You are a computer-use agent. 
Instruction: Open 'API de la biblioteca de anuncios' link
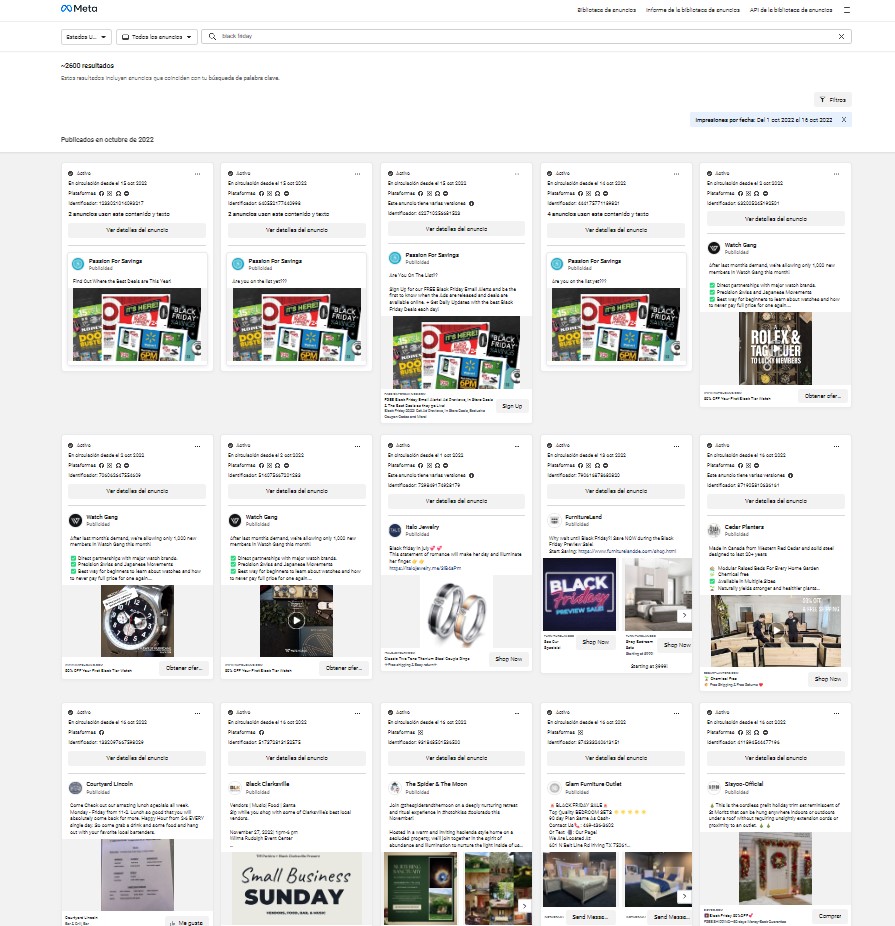point(790,10)
